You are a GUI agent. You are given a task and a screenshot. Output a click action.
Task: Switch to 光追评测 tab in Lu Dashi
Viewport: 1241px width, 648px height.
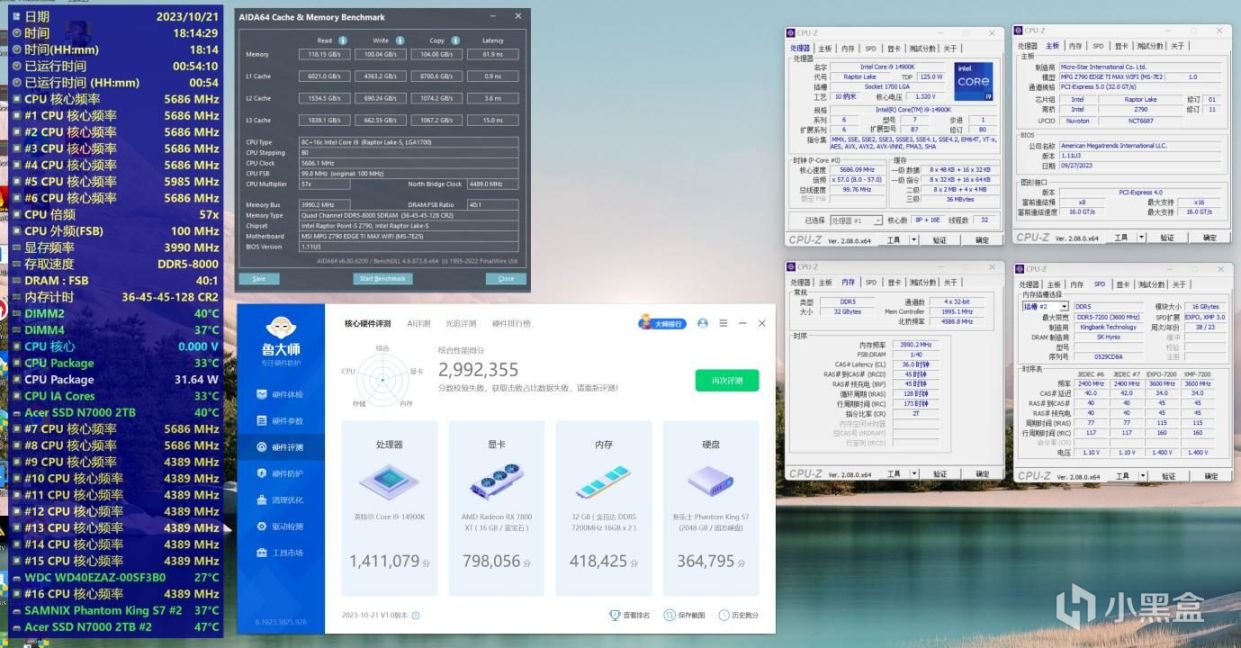tap(461, 324)
